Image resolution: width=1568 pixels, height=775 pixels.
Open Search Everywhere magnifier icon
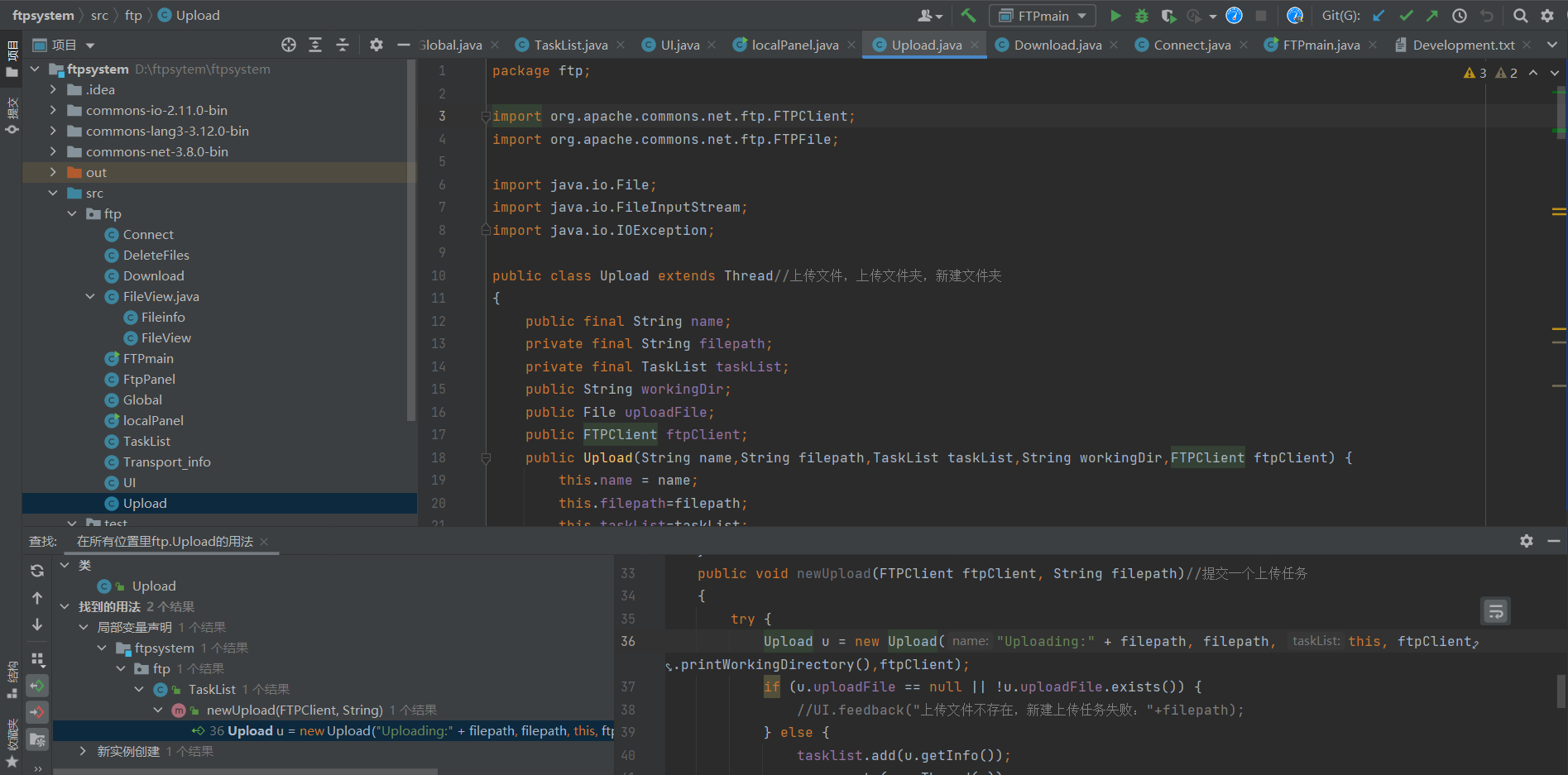tap(1520, 15)
